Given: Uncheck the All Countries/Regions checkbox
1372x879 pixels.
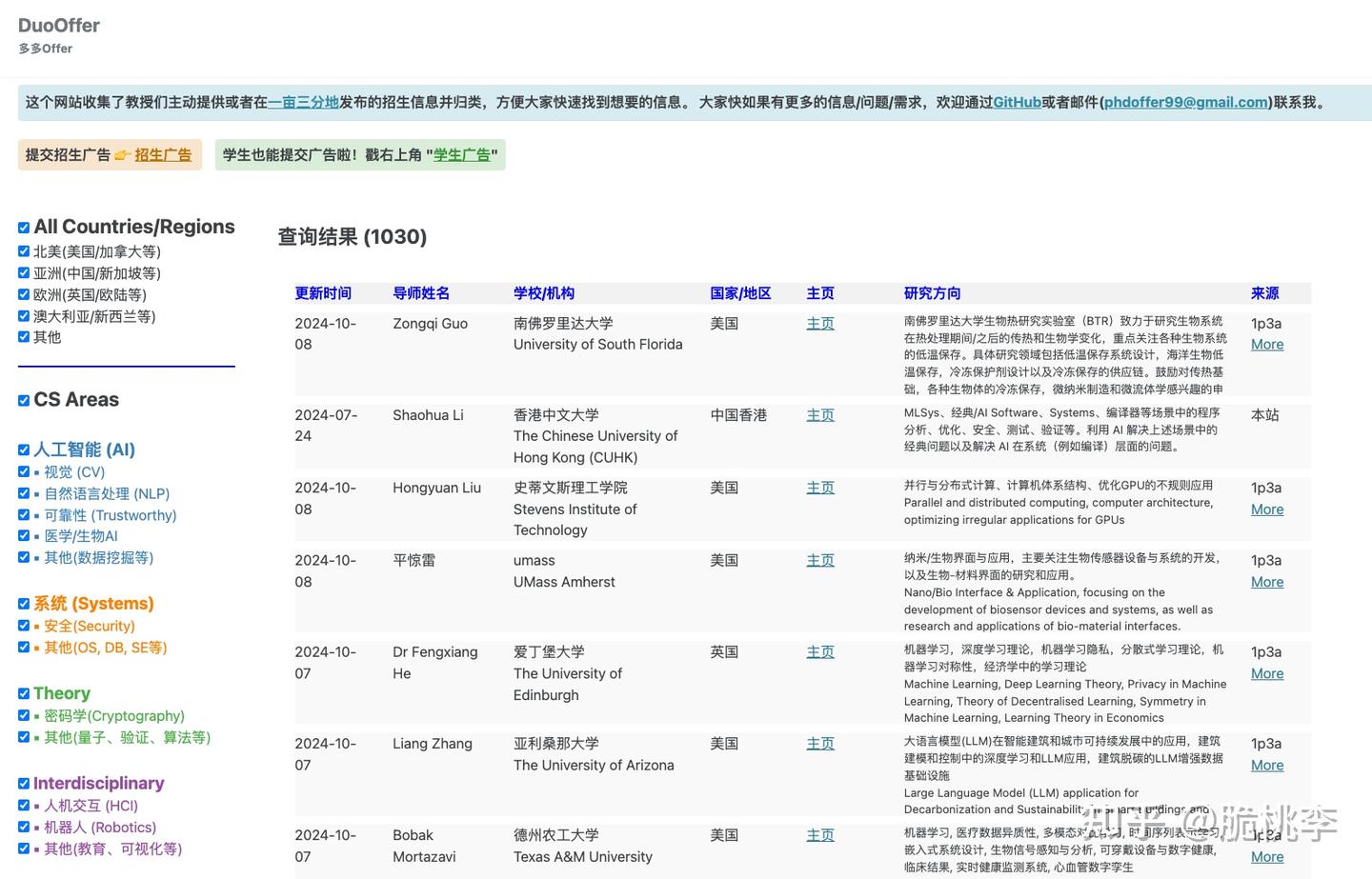Looking at the screenshot, I should click(x=24, y=227).
